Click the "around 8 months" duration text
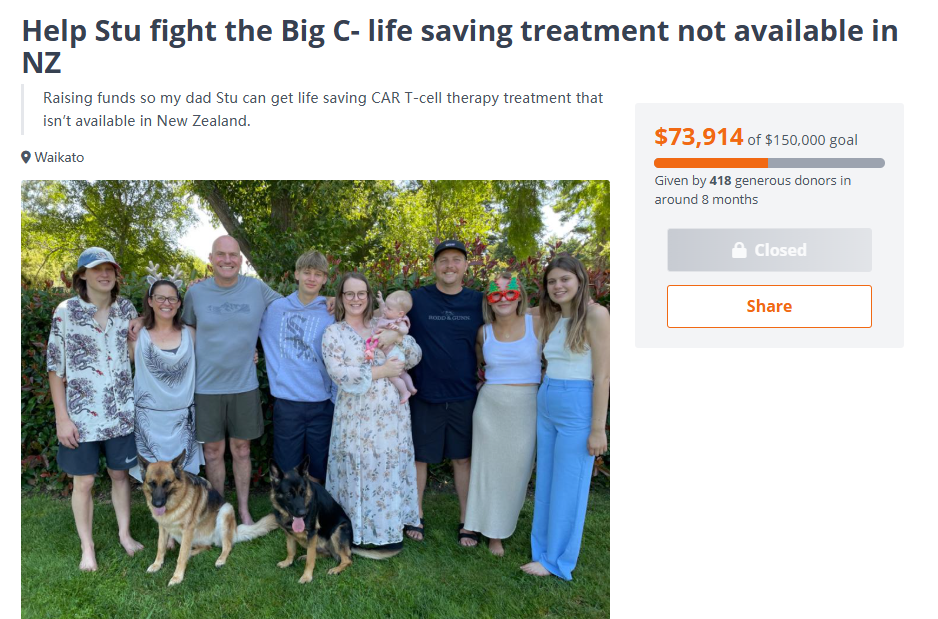The height and width of the screenshot is (619, 938). pos(706,200)
